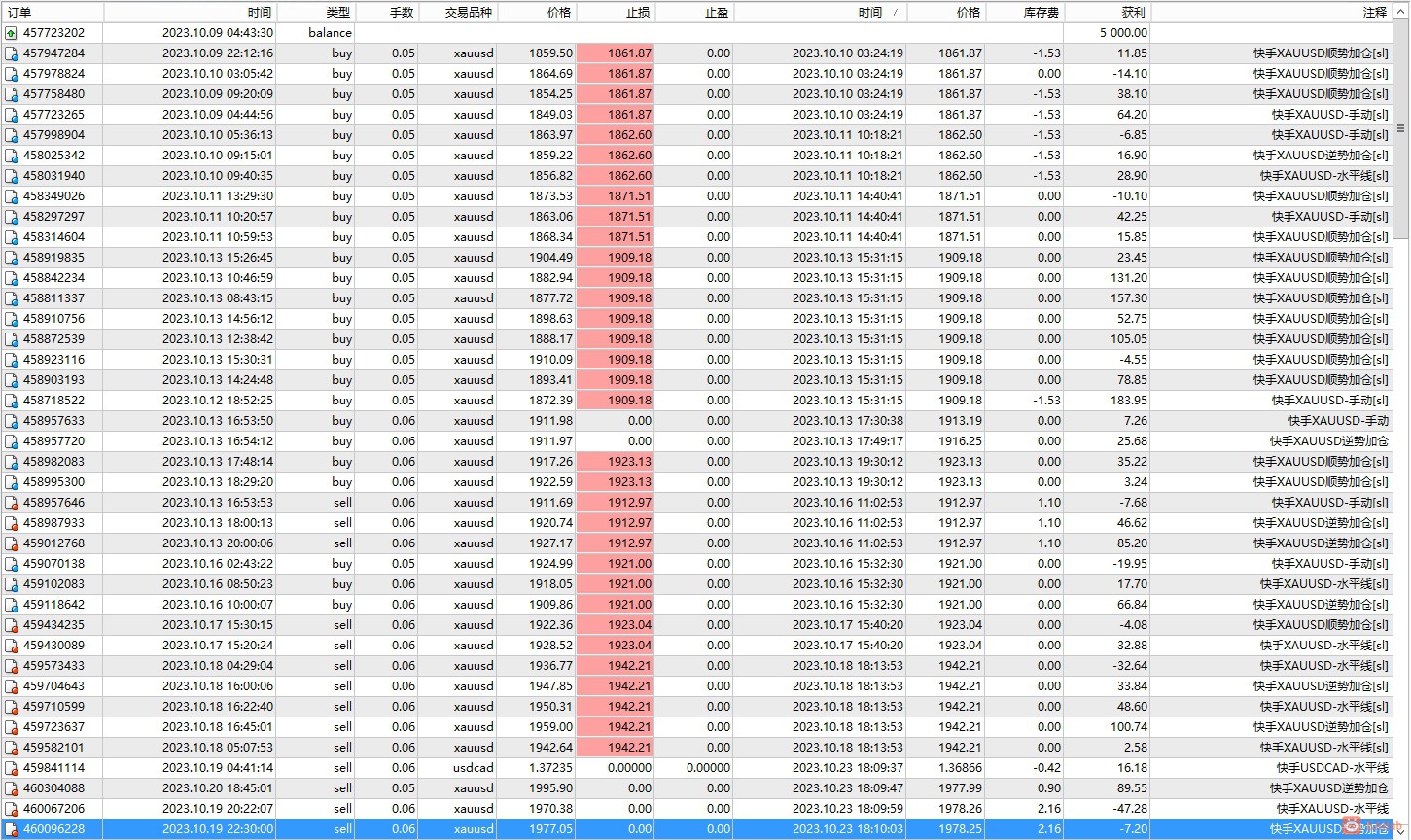This screenshot has height=840, width=1411.
Task: Select the icon beside order 457998904
Action: point(12,135)
